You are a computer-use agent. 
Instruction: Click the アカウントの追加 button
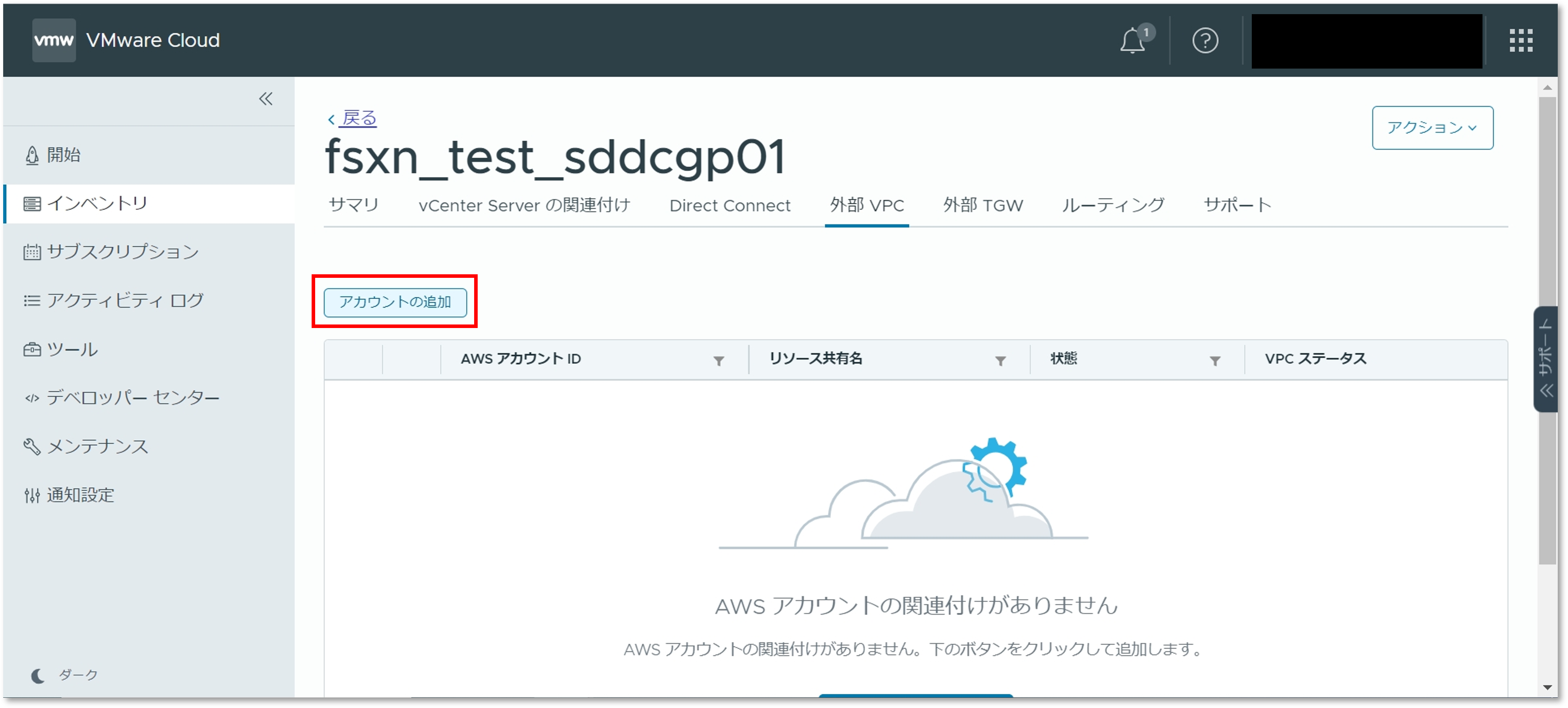tap(395, 302)
